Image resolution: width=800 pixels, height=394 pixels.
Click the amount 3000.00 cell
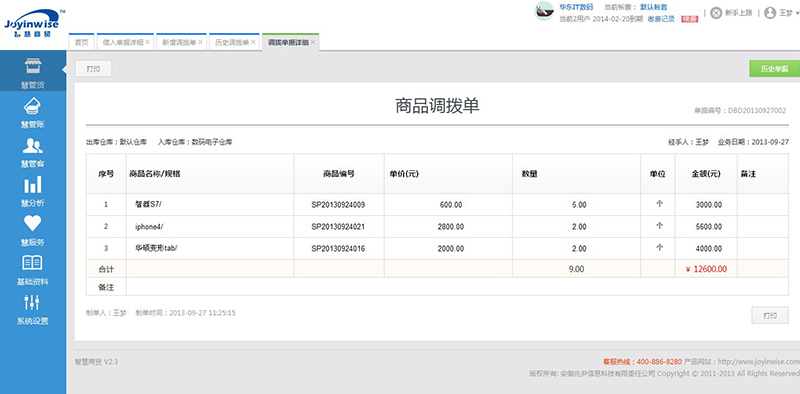(706, 205)
